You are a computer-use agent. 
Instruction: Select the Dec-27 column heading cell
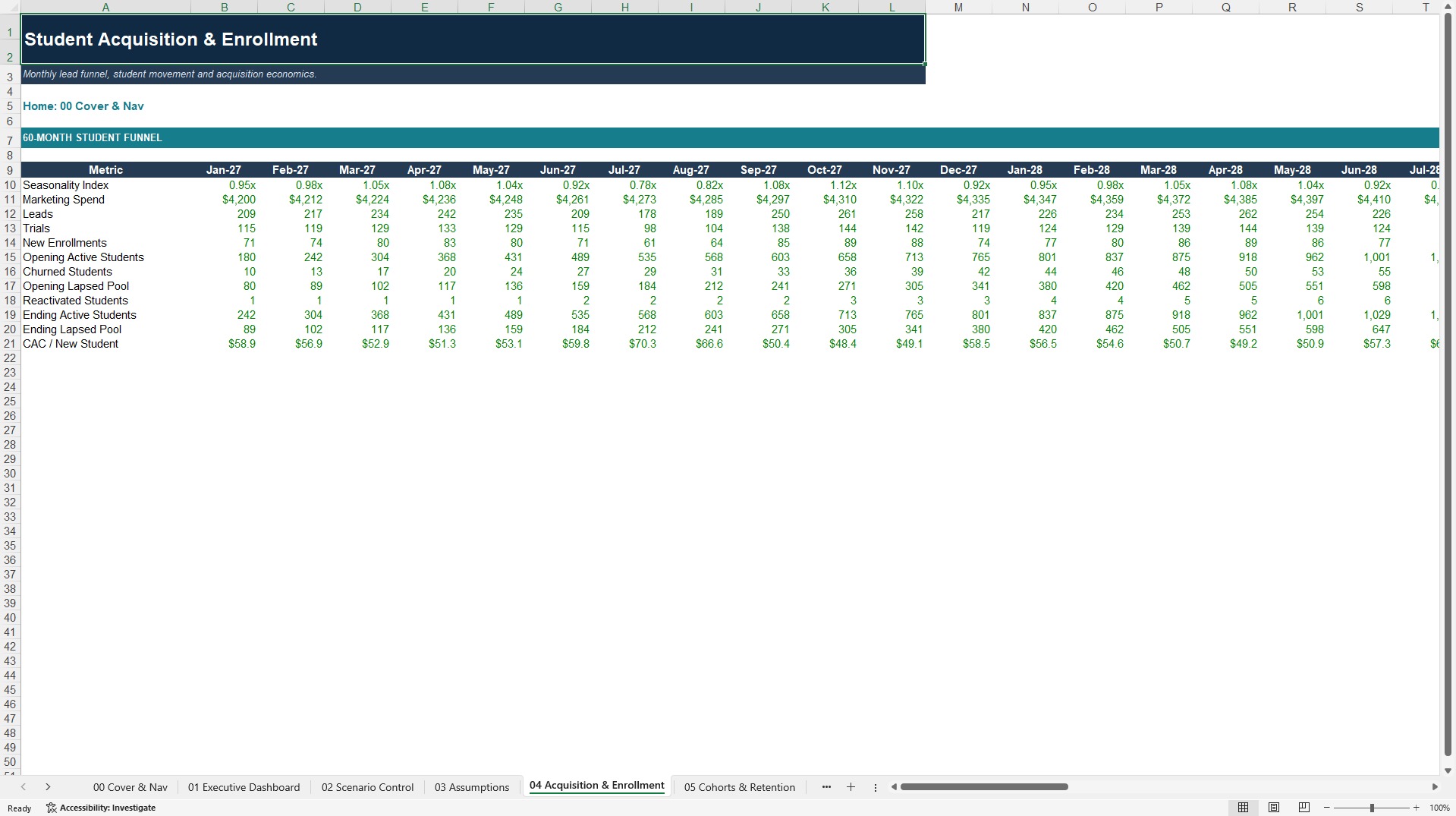coord(958,170)
